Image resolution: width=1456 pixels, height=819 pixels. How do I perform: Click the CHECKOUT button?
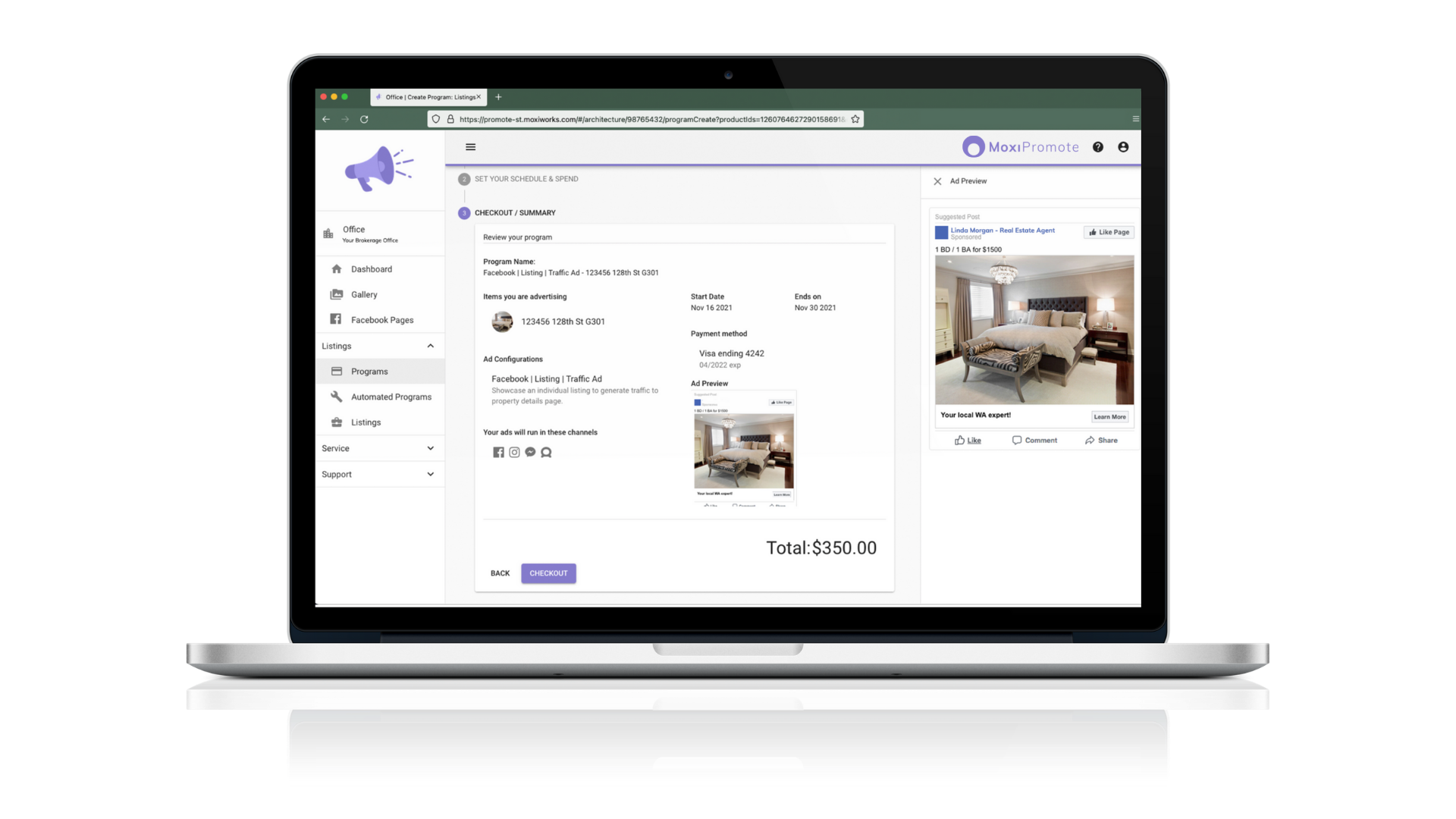coord(549,573)
